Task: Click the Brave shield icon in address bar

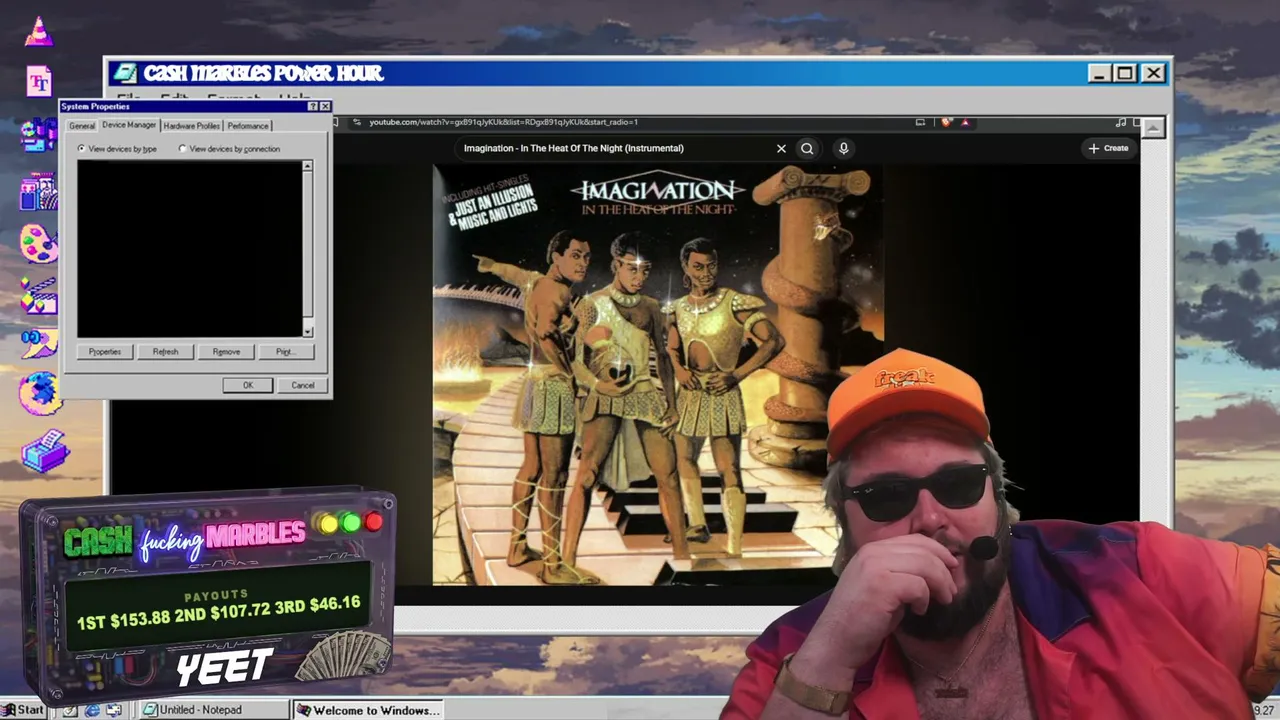Action: [946, 122]
